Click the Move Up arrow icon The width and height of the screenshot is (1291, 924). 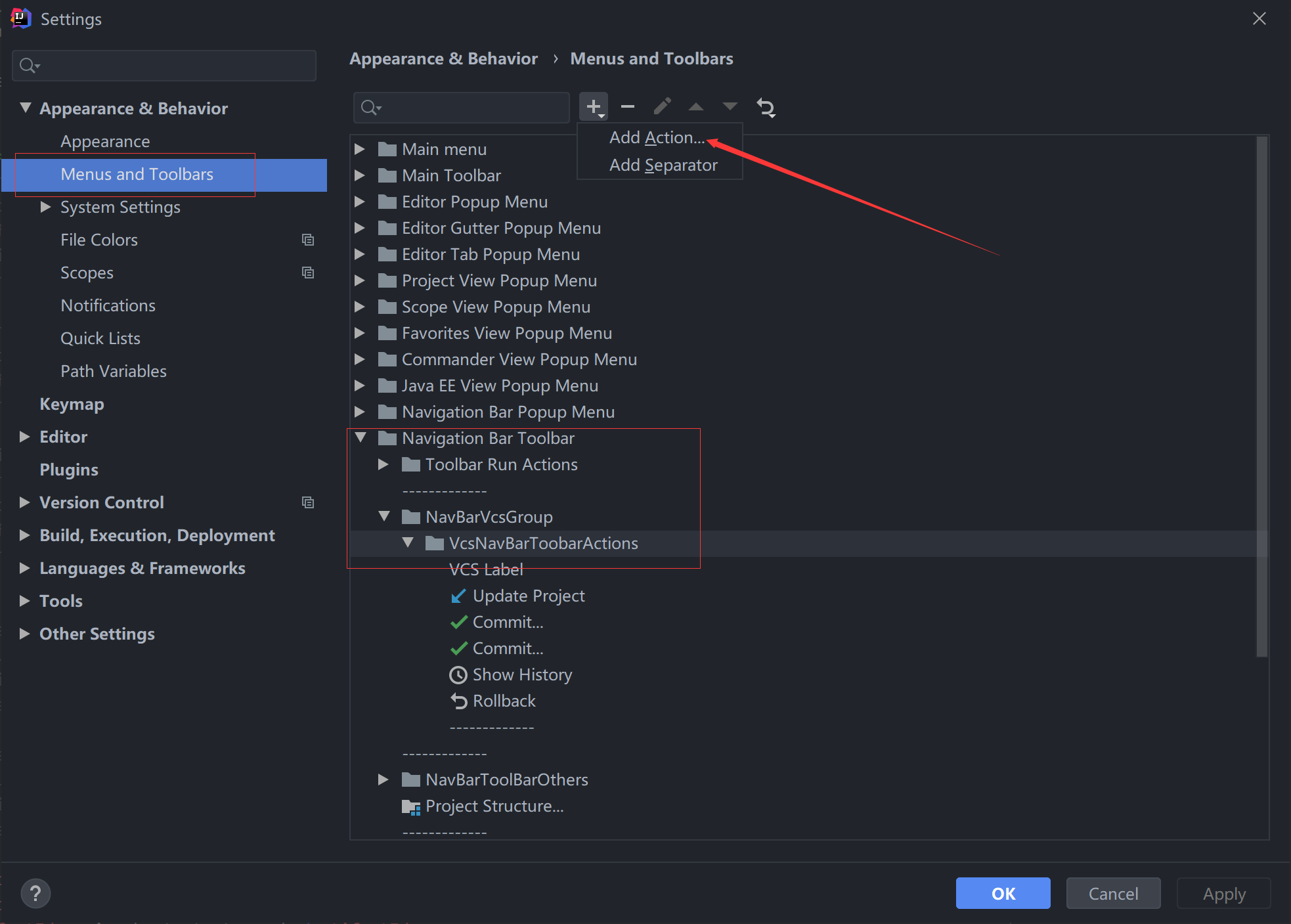pos(696,106)
